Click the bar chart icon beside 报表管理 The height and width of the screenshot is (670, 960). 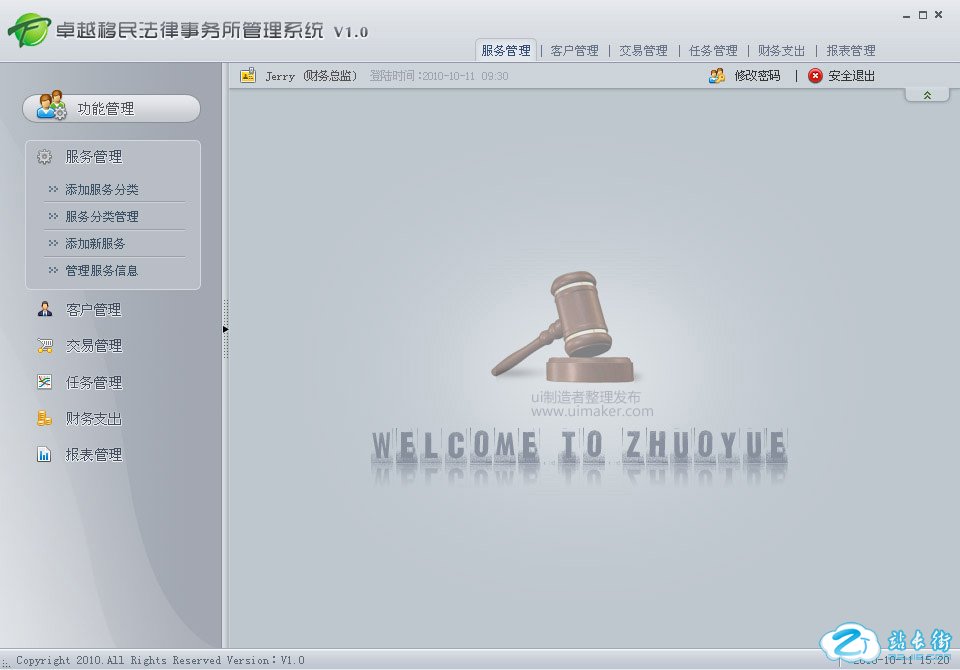point(44,454)
